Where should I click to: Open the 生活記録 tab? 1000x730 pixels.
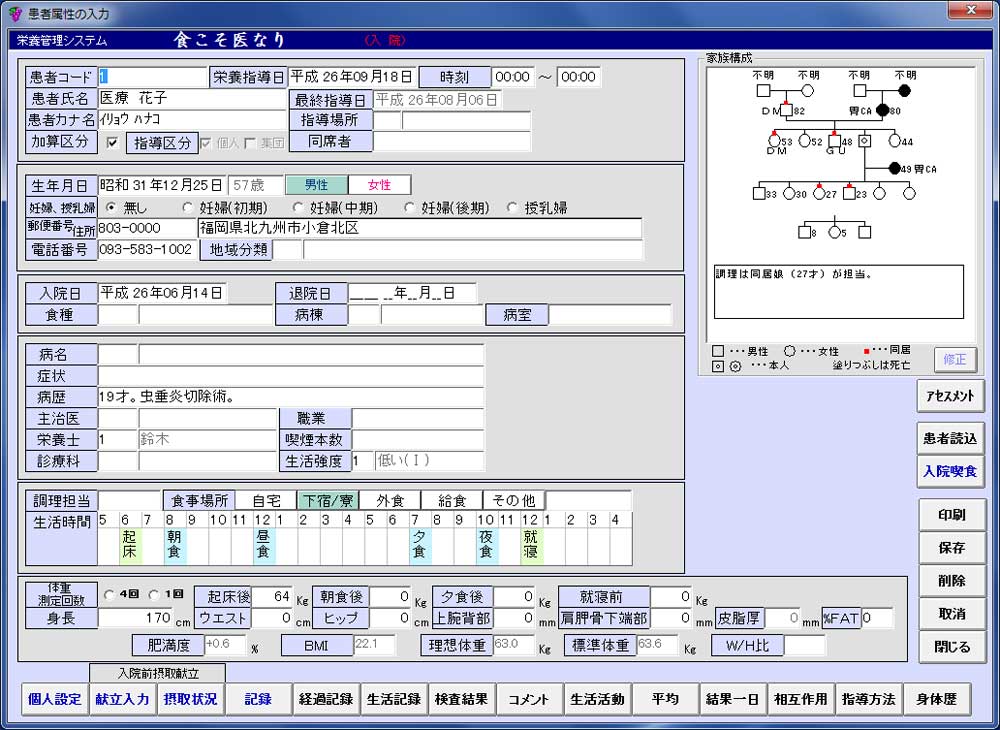pyautogui.click(x=393, y=699)
